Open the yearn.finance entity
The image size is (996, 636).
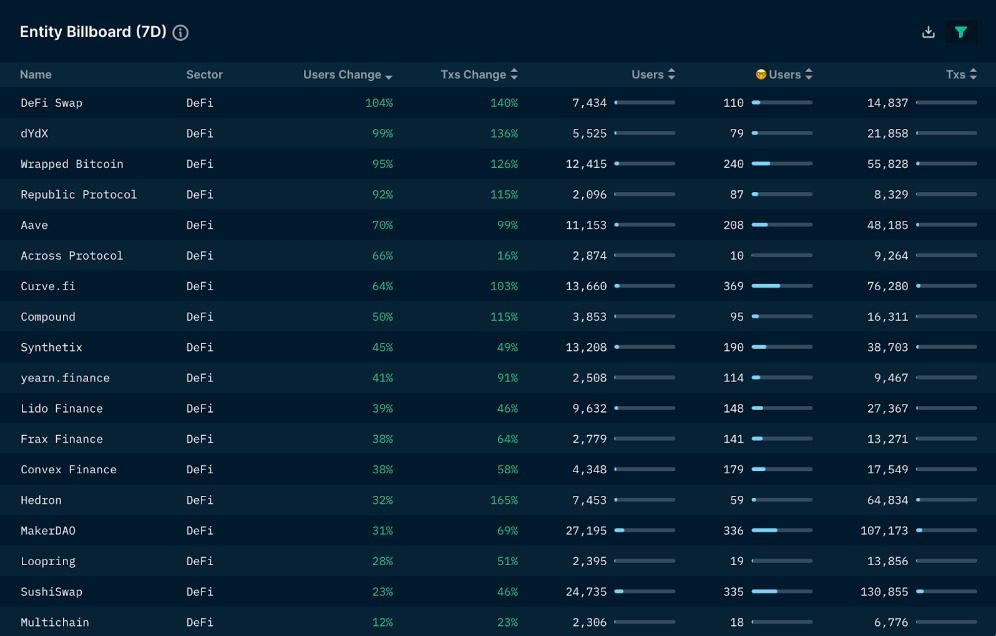click(x=65, y=378)
